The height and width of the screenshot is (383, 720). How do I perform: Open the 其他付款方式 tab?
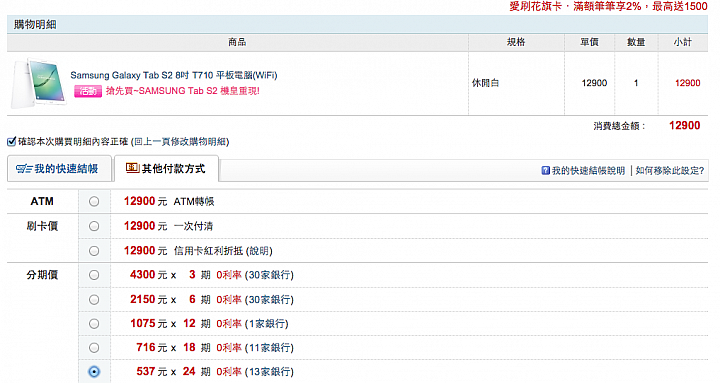pyautogui.click(x=166, y=169)
